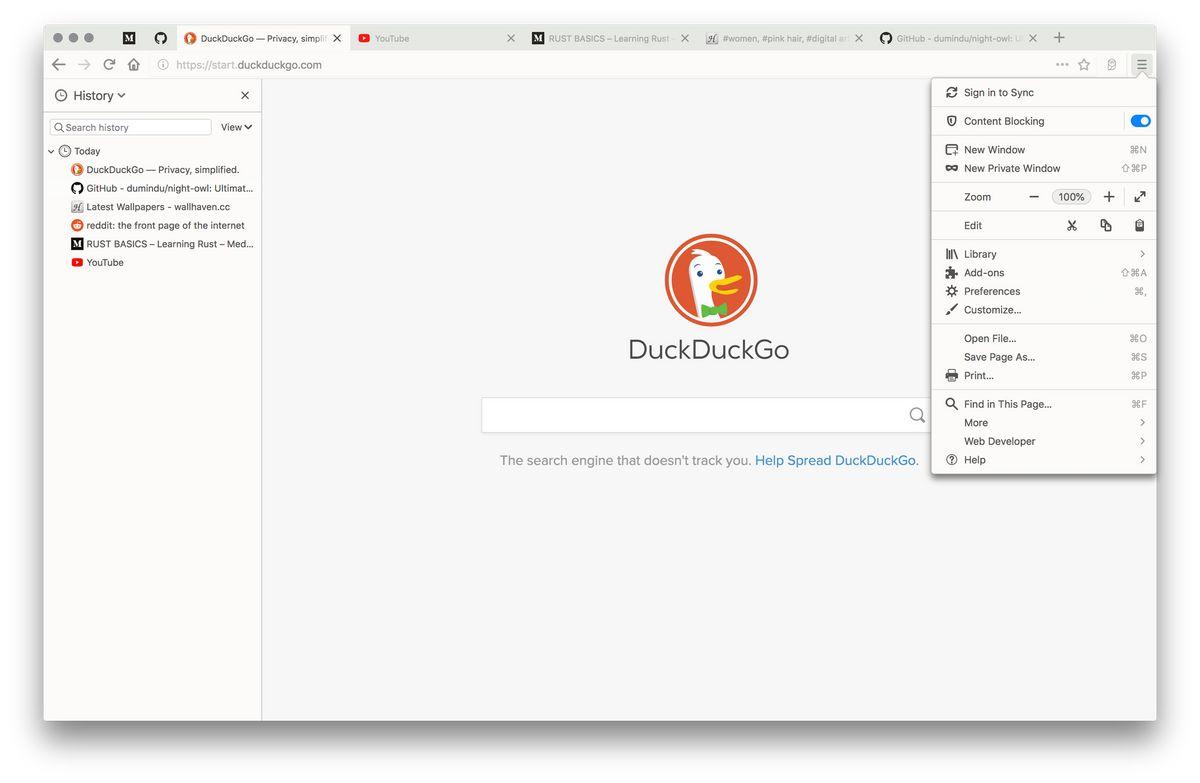Reset zoom via 100% button

pos(1071,197)
